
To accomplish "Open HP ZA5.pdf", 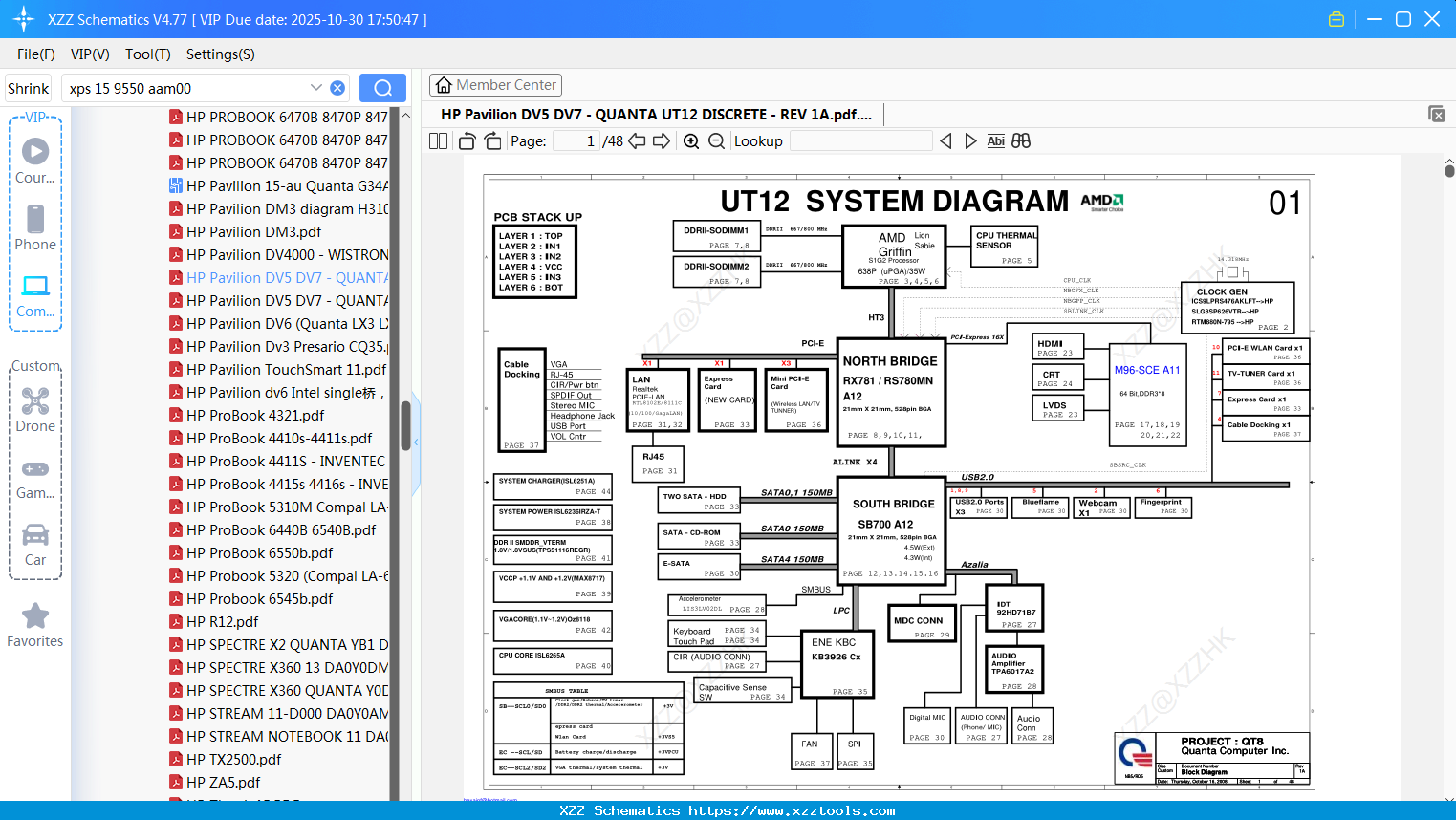I will tap(214, 783).
